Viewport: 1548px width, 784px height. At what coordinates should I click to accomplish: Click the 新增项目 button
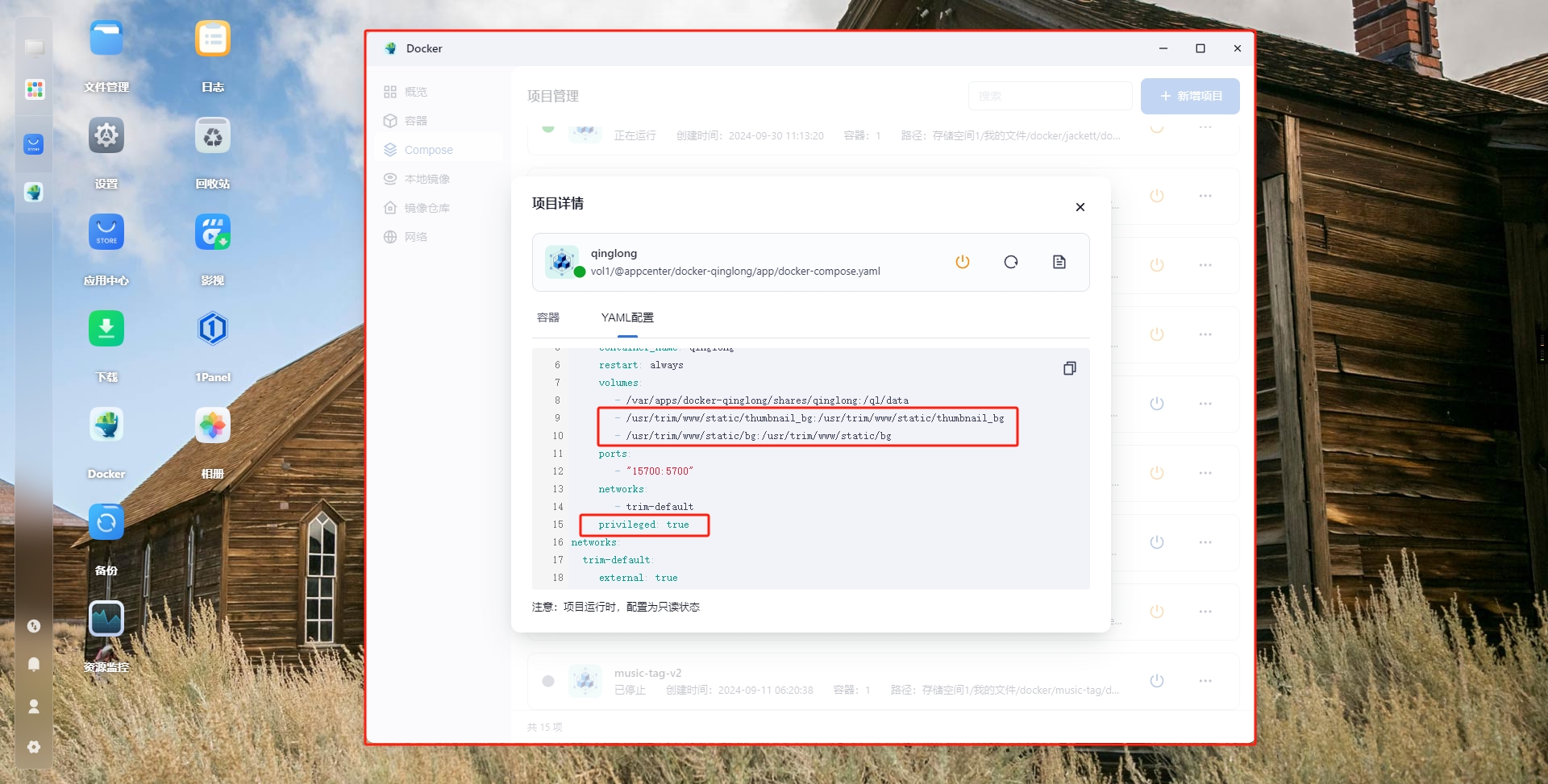(1190, 96)
